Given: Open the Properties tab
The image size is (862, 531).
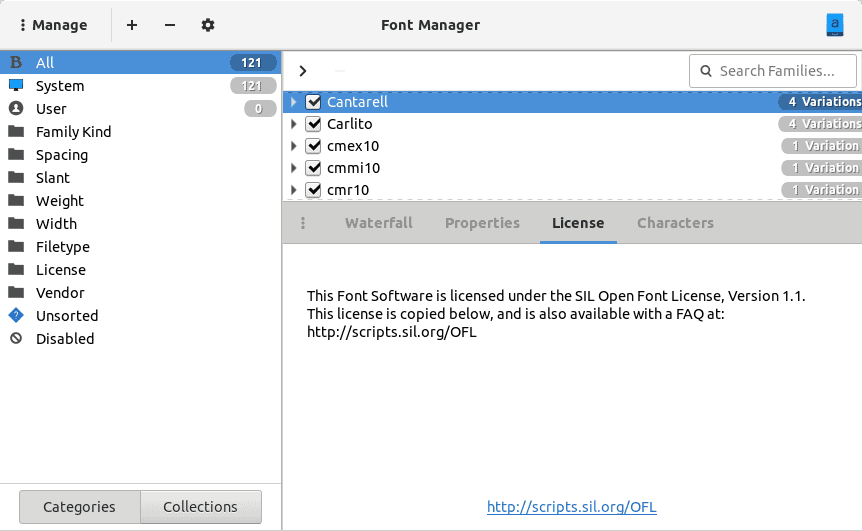Looking at the screenshot, I should 482,223.
